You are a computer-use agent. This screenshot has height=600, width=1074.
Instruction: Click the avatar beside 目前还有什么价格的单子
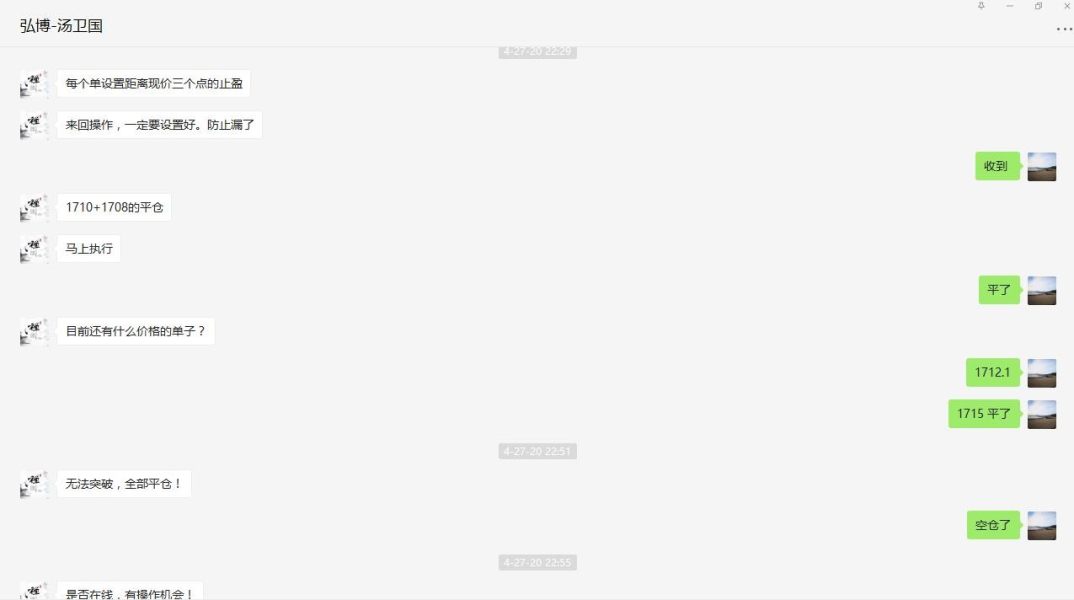click(x=34, y=332)
